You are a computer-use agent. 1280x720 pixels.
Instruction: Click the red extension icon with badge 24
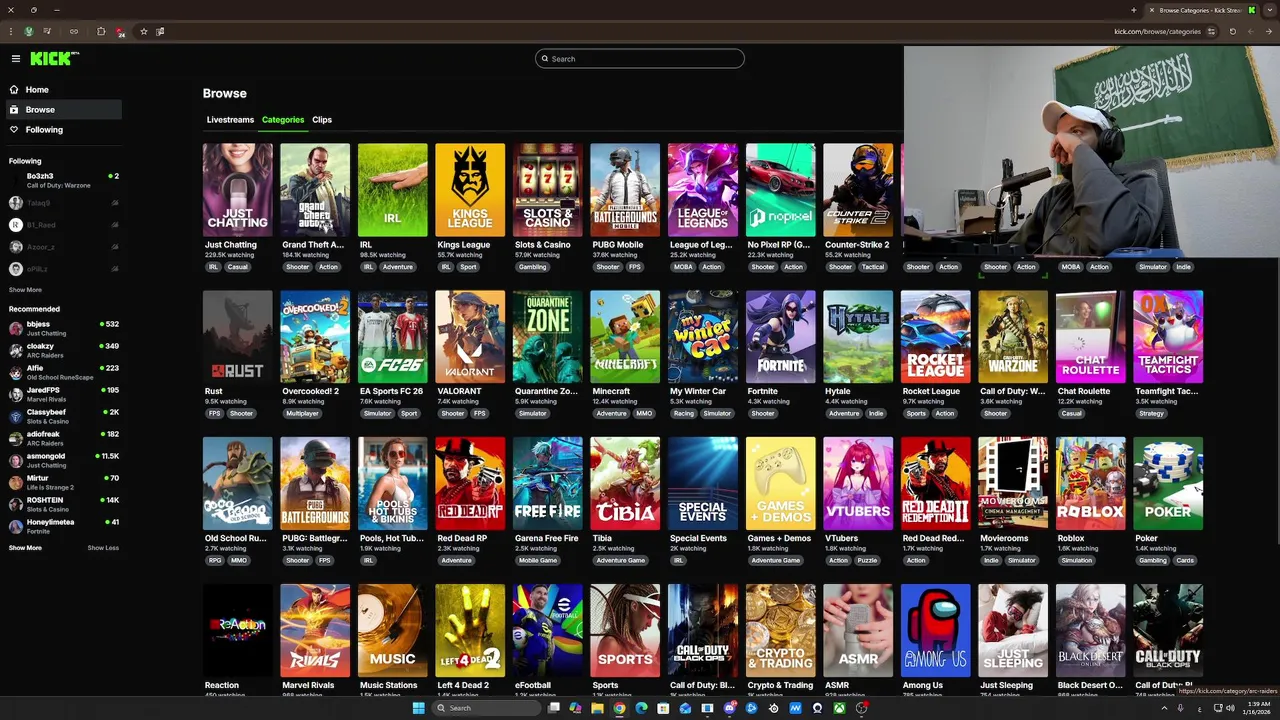(120, 32)
